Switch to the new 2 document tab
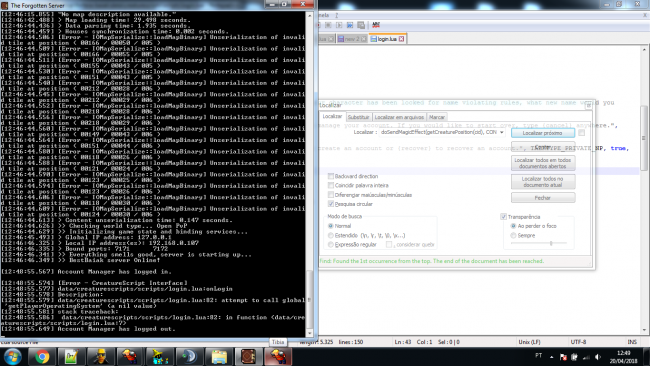650x366 pixels. pos(352,39)
